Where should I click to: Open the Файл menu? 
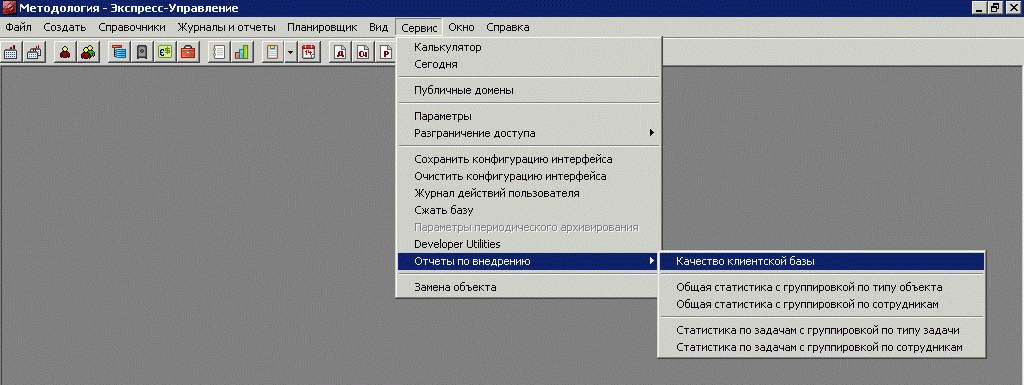pyautogui.click(x=18, y=27)
